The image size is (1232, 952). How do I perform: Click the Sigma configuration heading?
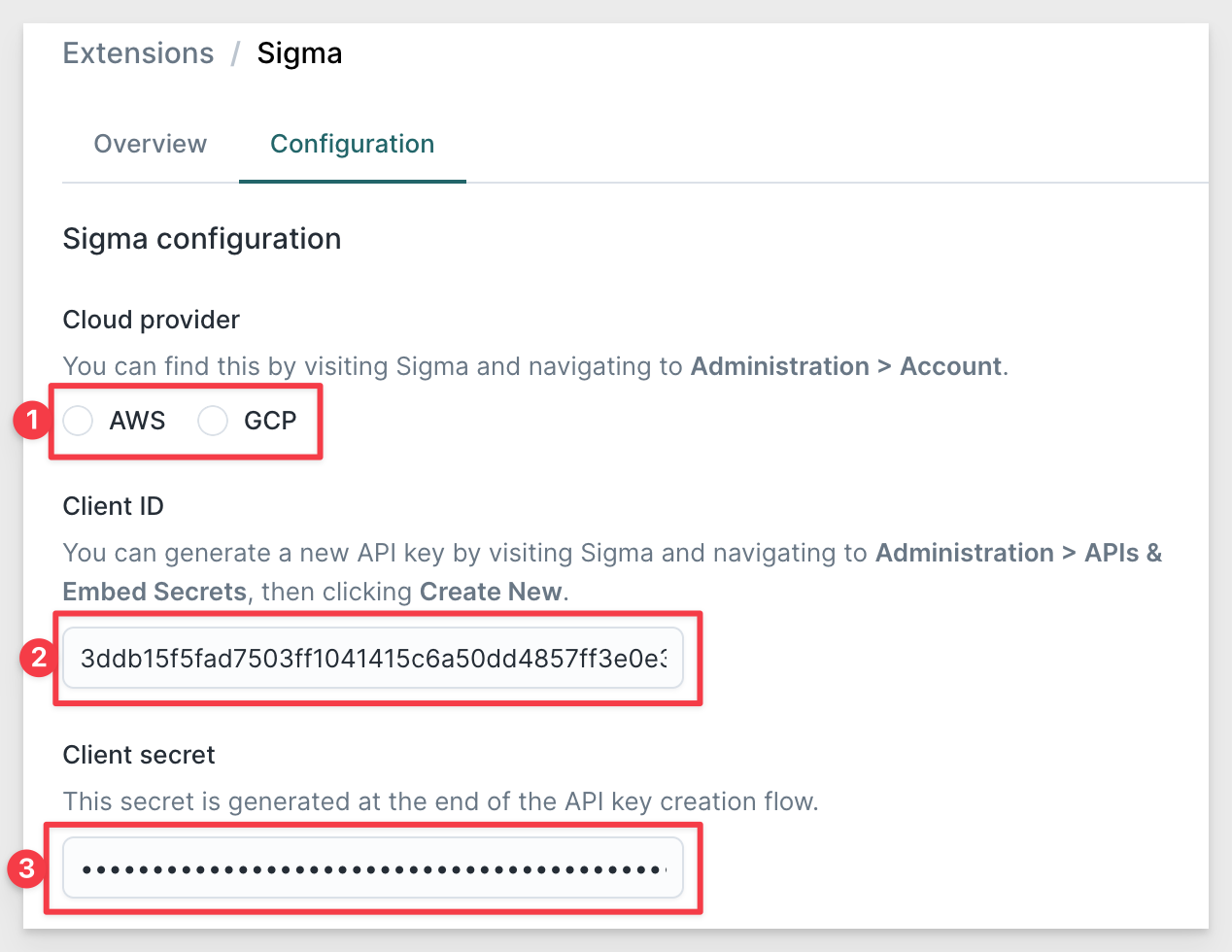pos(202,239)
